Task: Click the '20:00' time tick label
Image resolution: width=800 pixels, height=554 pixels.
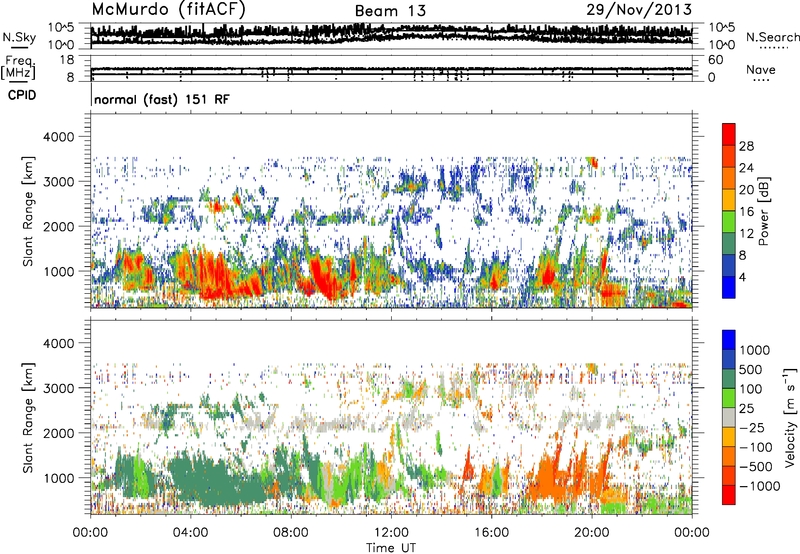Action: (x=592, y=533)
